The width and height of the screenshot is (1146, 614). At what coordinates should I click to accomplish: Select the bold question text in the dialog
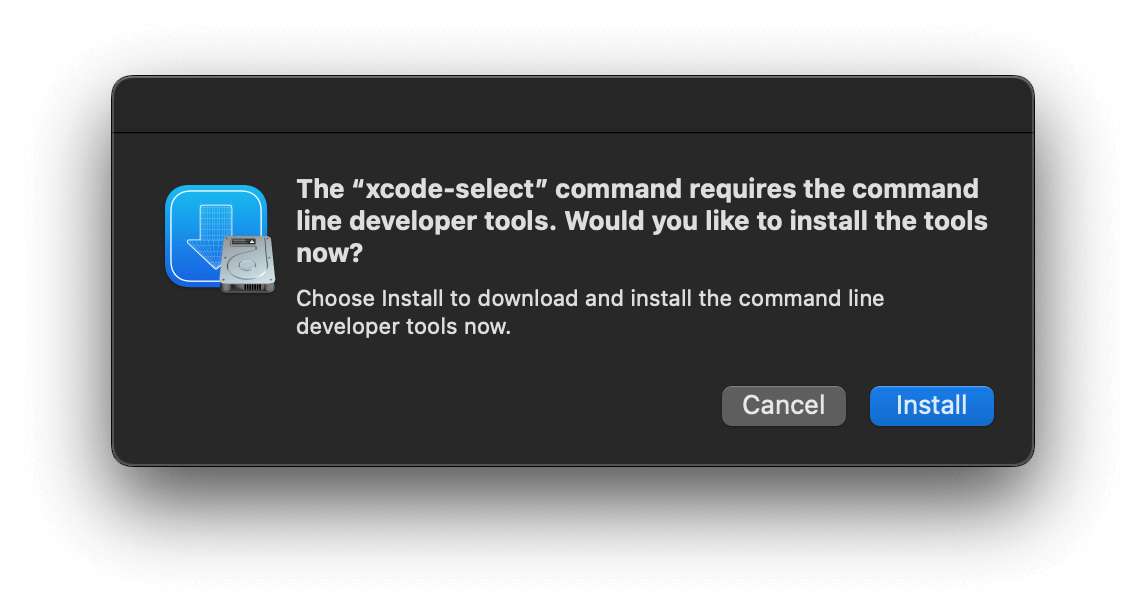[640, 220]
